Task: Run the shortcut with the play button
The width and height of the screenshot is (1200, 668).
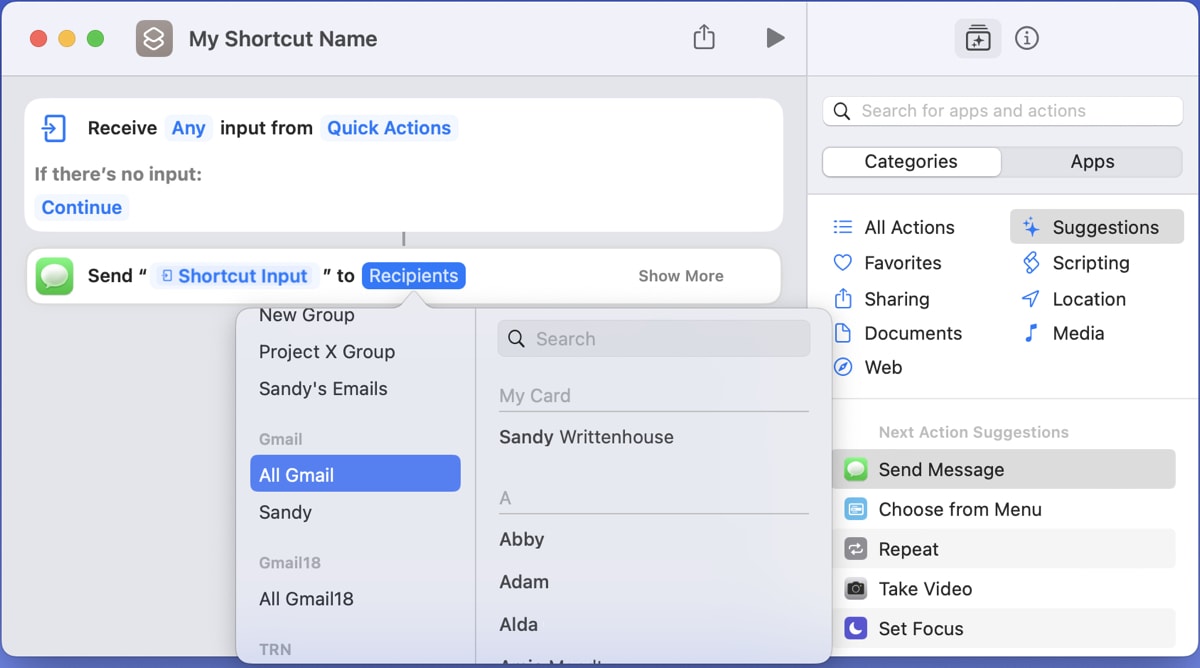Action: tap(775, 38)
